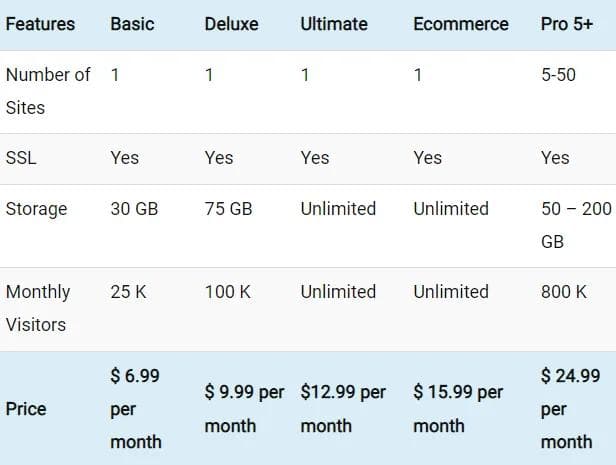Click the $12.99 per month price
This screenshot has width=616, height=465.
343,409
